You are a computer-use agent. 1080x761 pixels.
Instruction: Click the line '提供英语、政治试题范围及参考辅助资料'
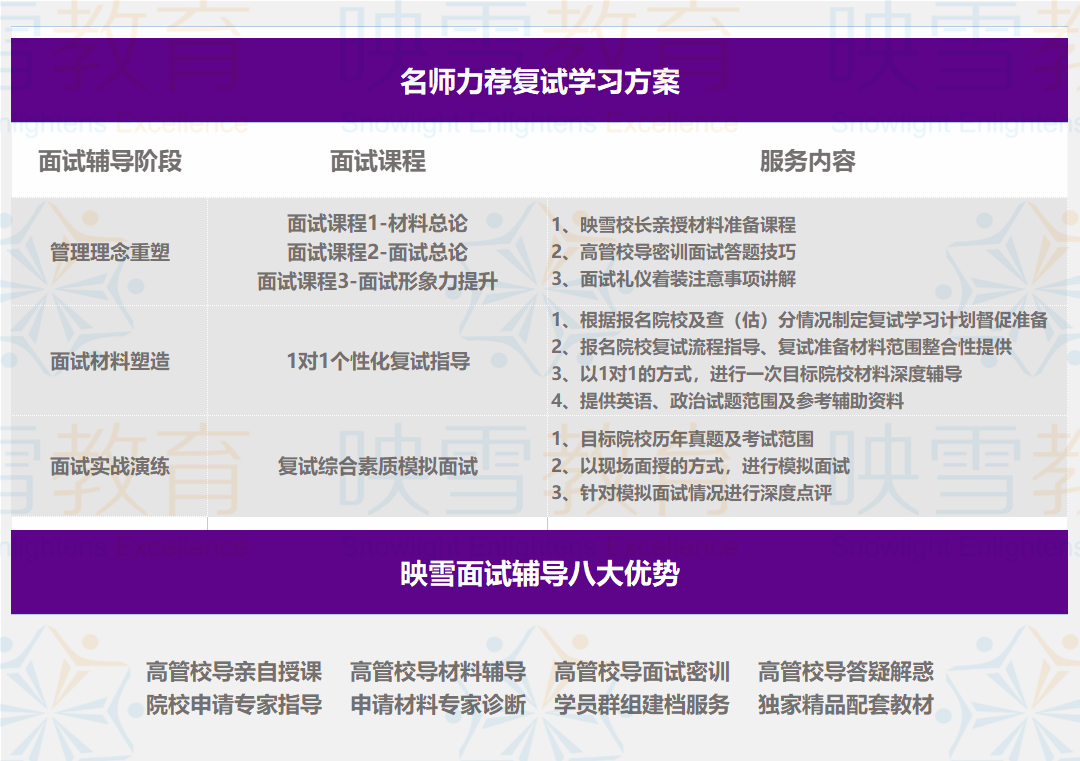(x=727, y=401)
